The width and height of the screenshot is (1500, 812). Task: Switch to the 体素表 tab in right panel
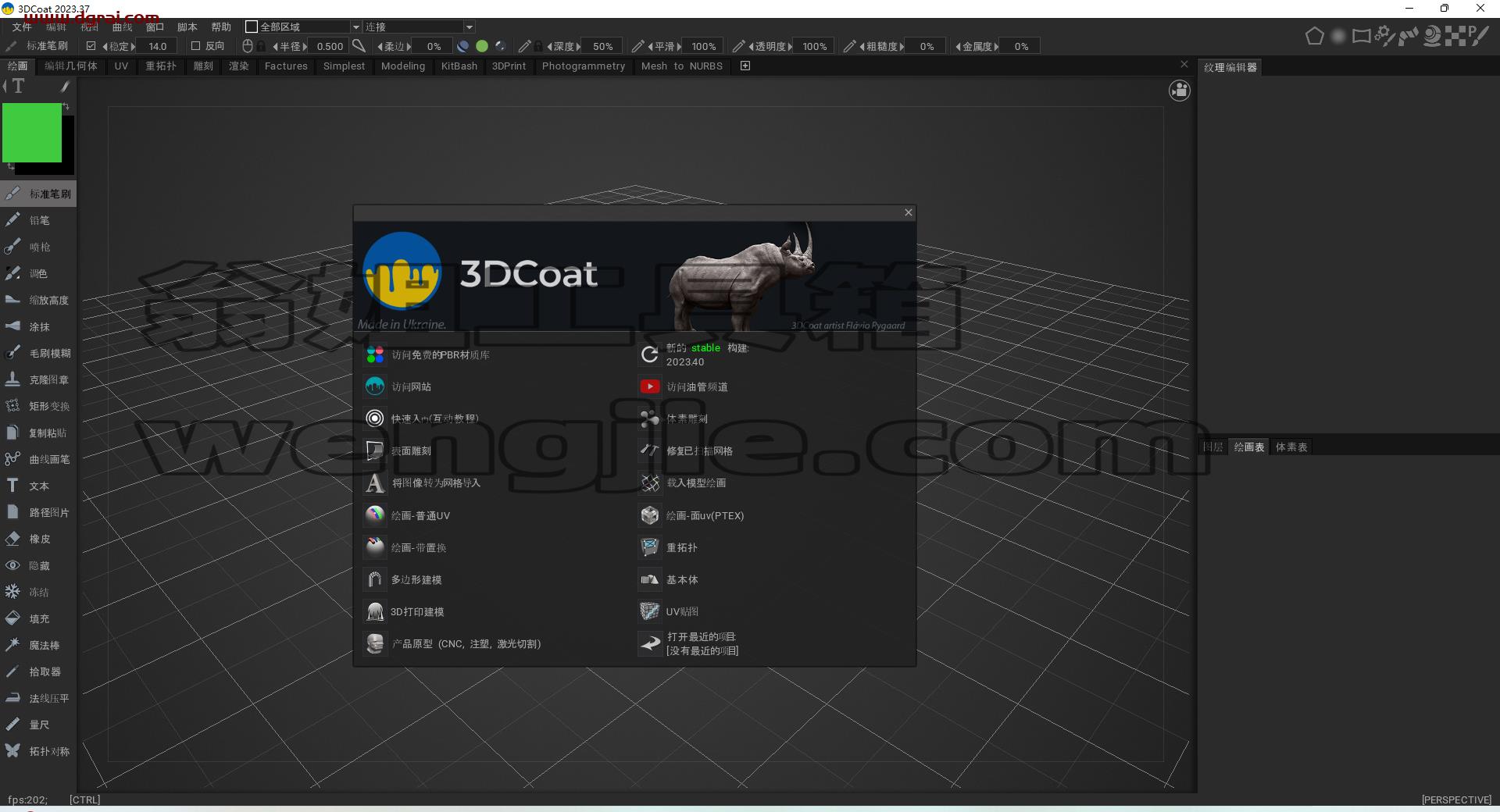(x=1291, y=447)
